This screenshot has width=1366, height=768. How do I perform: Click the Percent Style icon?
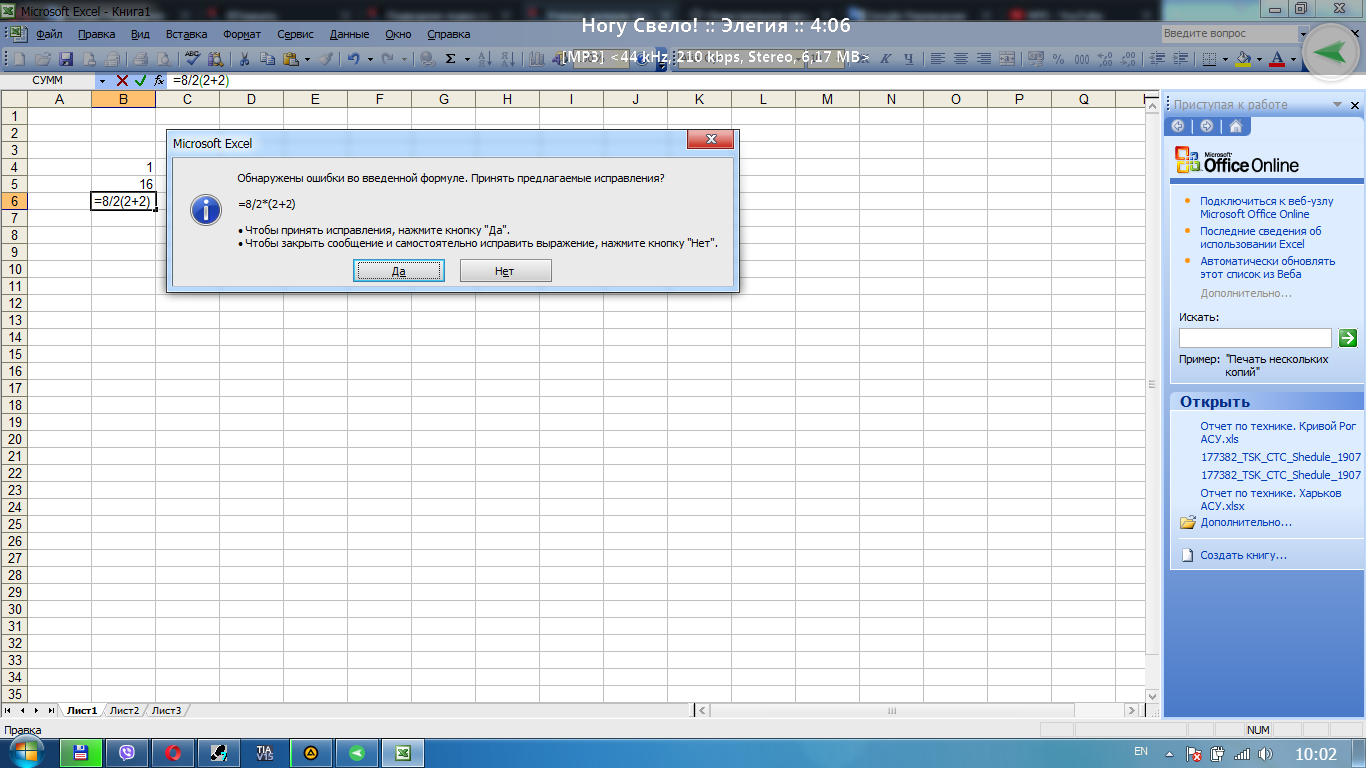[x=1058, y=59]
